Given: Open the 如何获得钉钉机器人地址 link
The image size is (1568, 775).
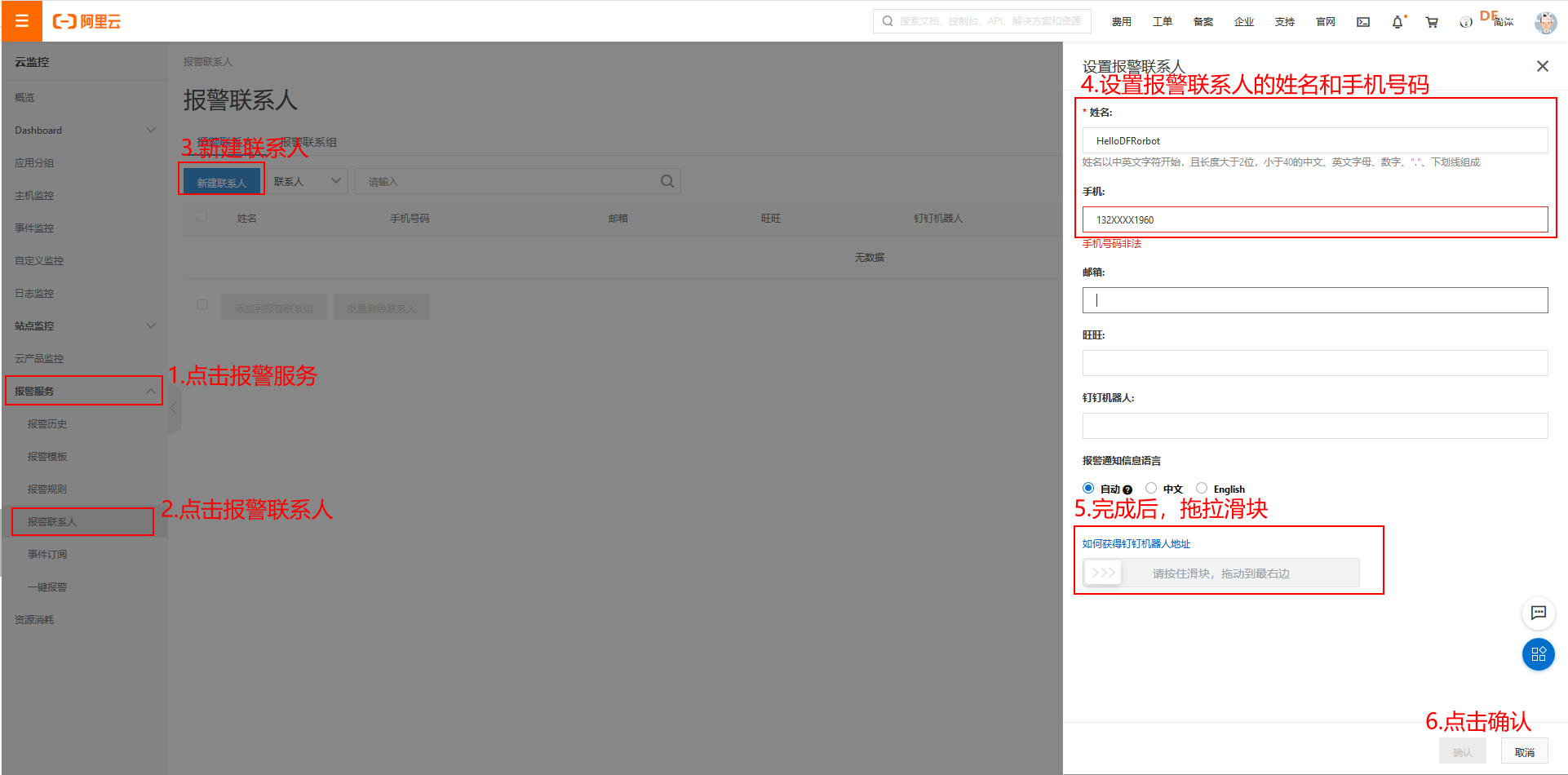Looking at the screenshot, I should pyautogui.click(x=1136, y=543).
